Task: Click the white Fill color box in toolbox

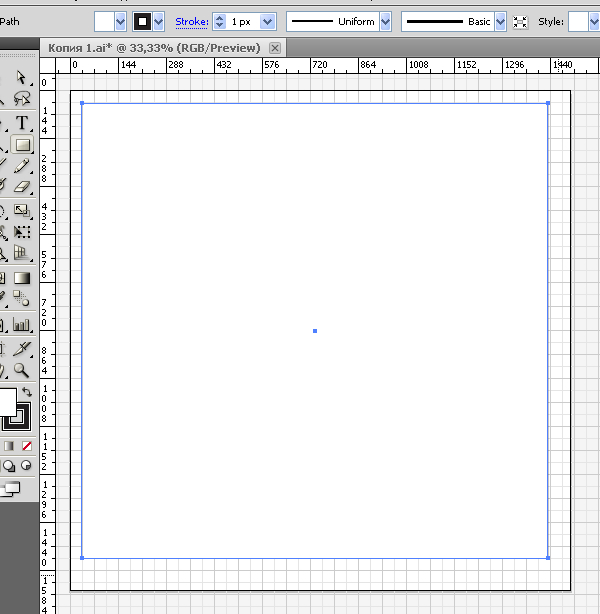Action: pyautogui.click(x=7, y=402)
